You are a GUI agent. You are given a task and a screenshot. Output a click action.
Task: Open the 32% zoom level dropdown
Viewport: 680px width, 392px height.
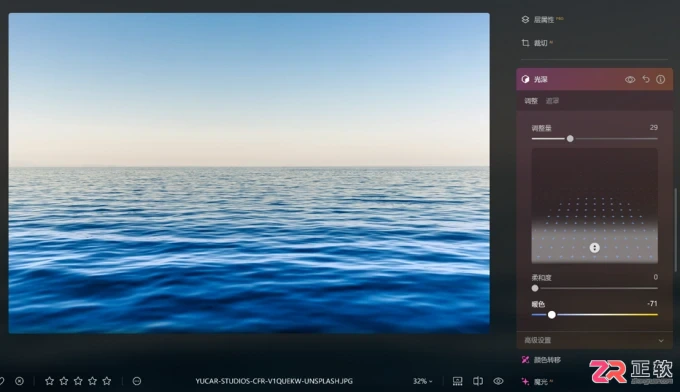[422, 381]
